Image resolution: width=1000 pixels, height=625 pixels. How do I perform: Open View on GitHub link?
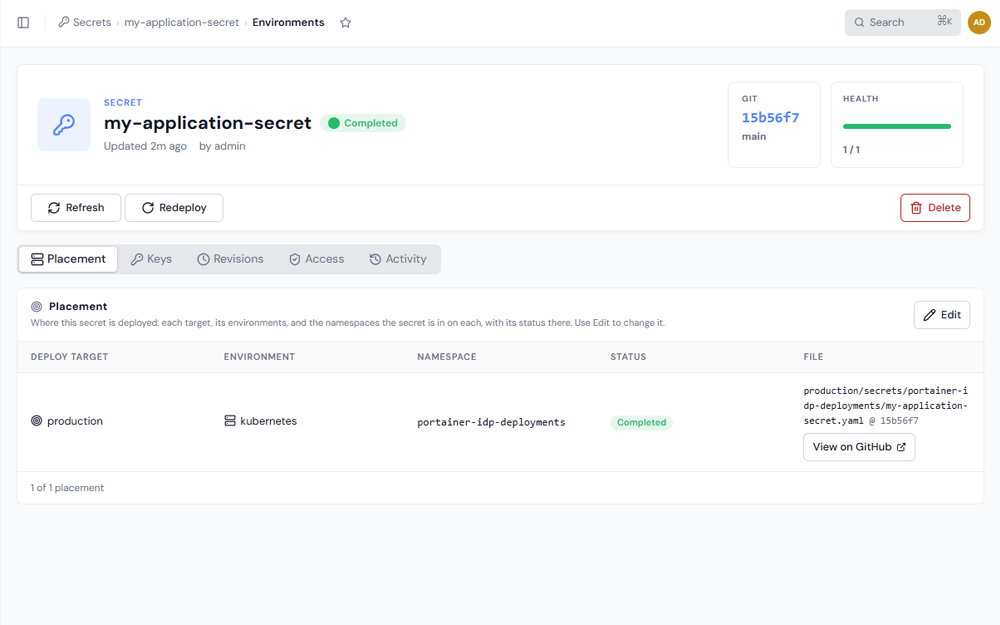tap(859, 447)
